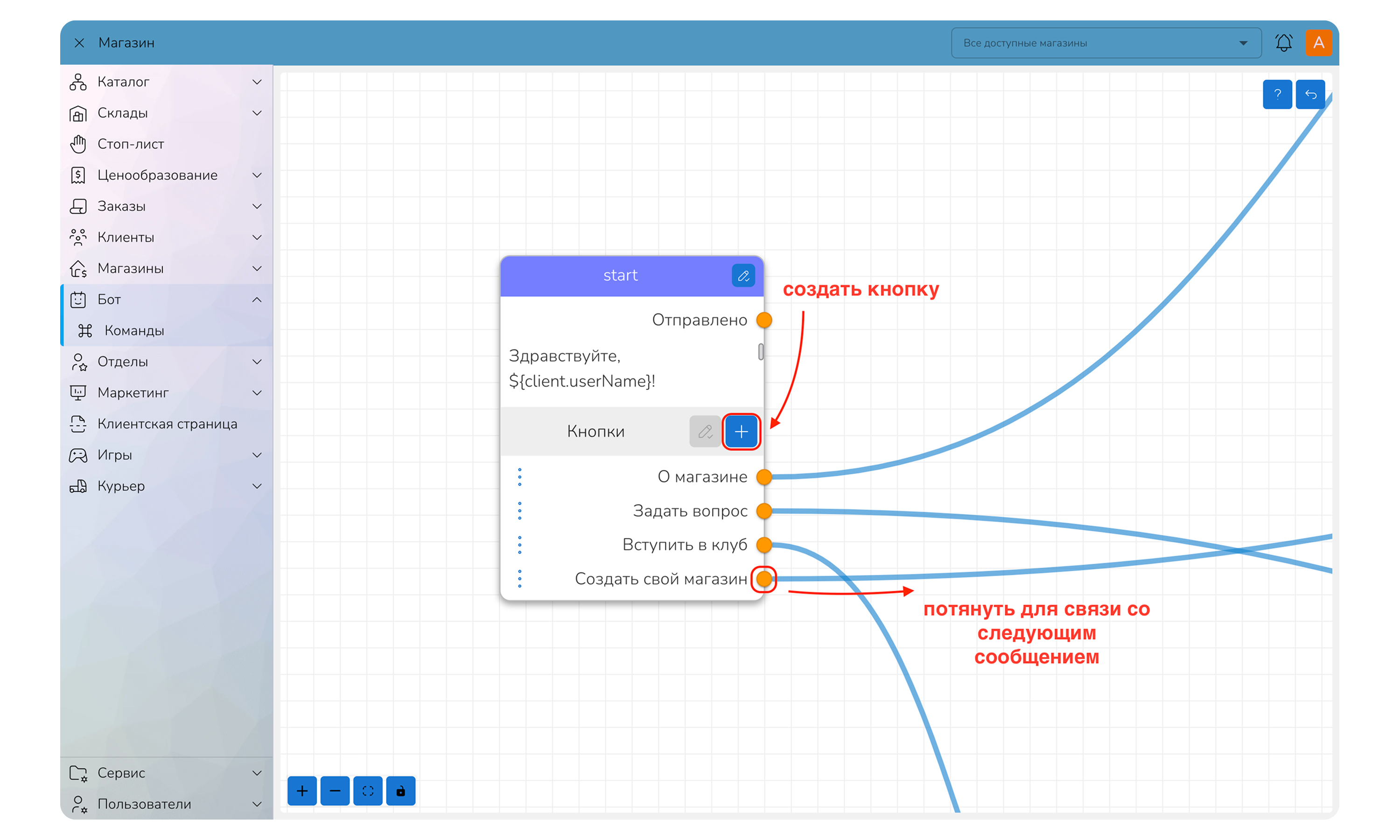Click the gray edit pencil beside Кнопки
The height and width of the screenshot is (840, 1400).
pos(705,432)
